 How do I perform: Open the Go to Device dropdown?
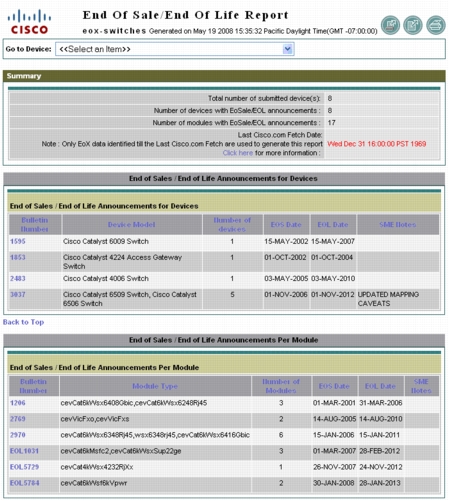coord(174,49)
